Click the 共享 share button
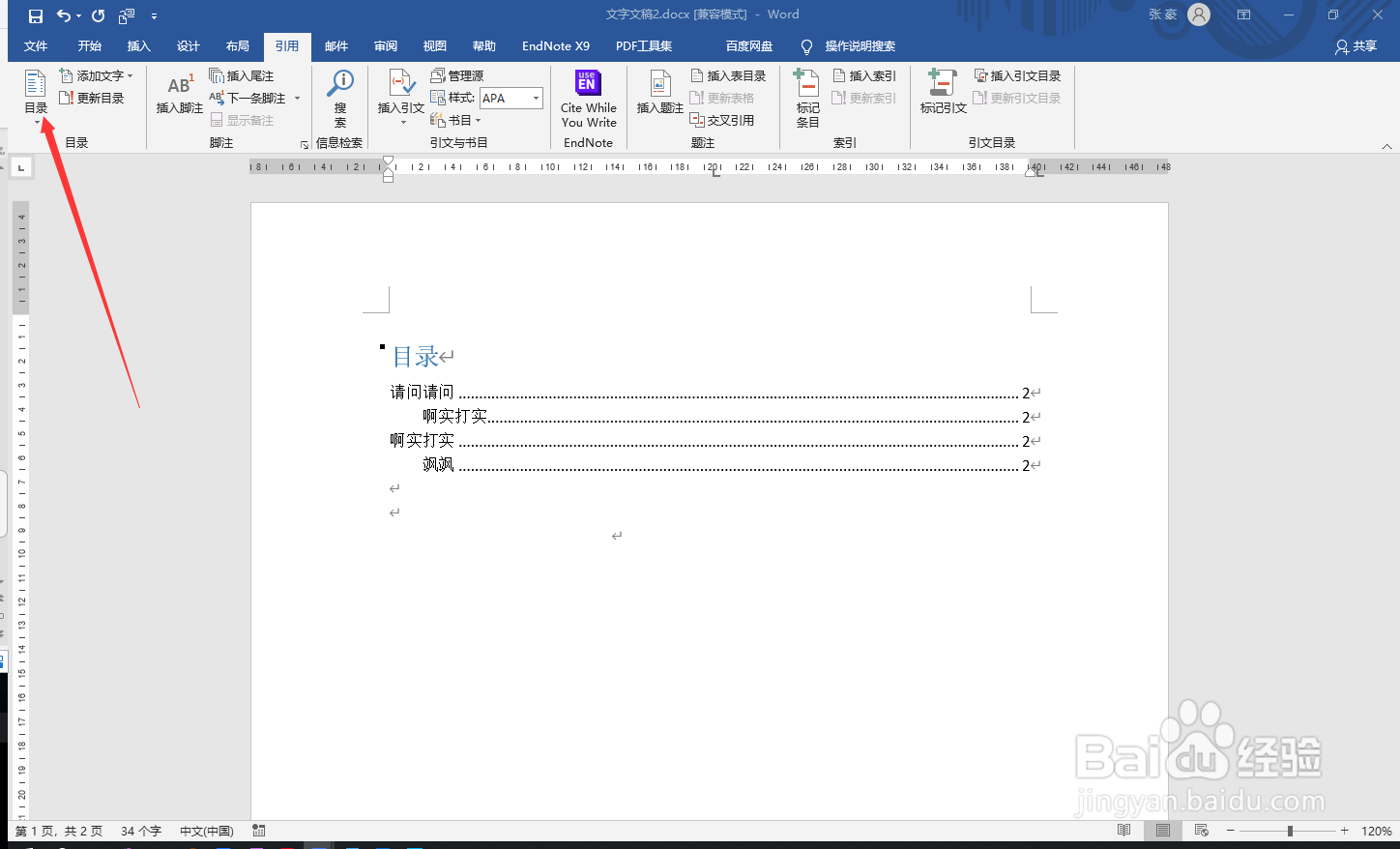 (x=1356, y=46)
